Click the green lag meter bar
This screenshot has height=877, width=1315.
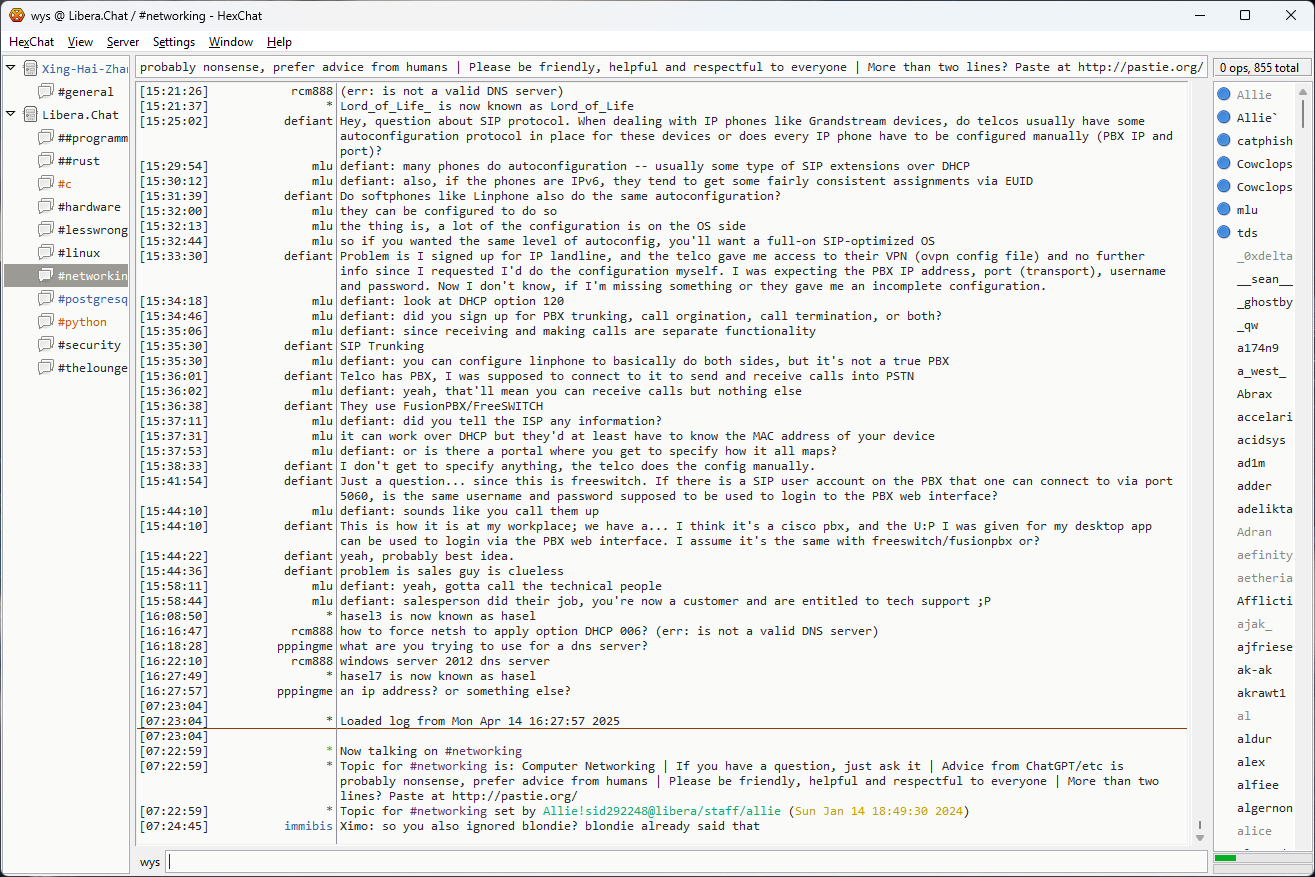click(x=1225, y=858)
